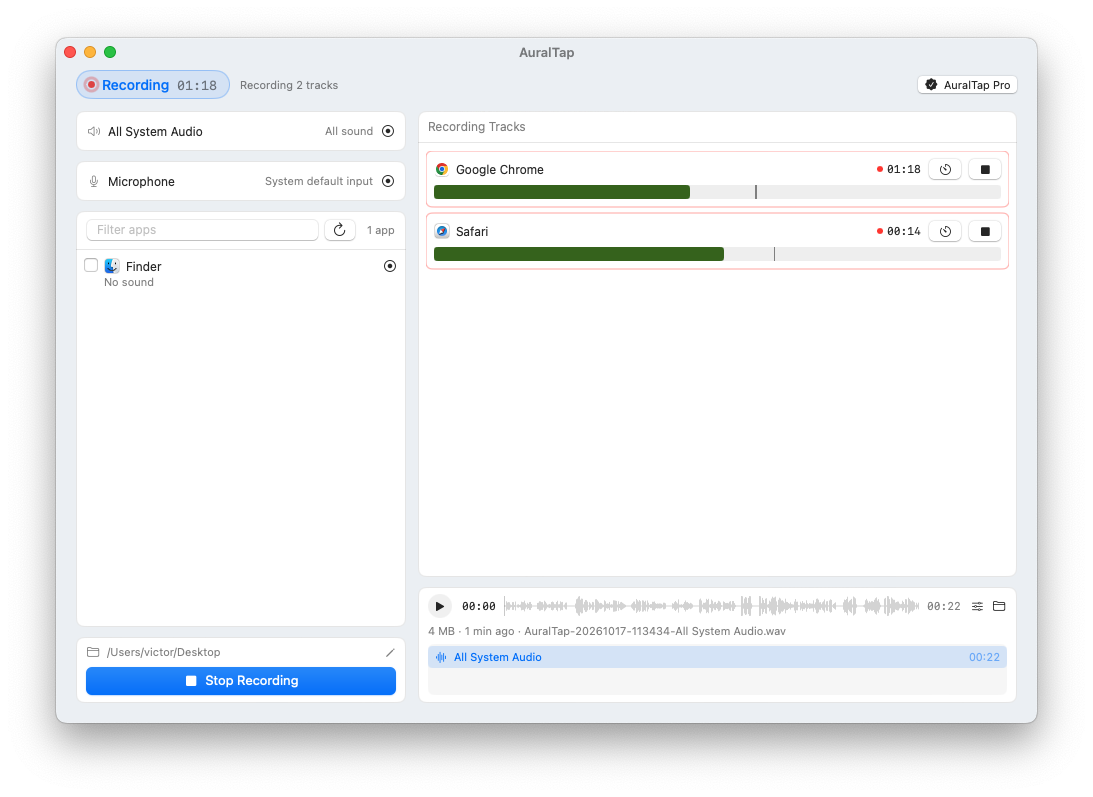Stop the Google Chrome track recording

click(x=985, y=169)
